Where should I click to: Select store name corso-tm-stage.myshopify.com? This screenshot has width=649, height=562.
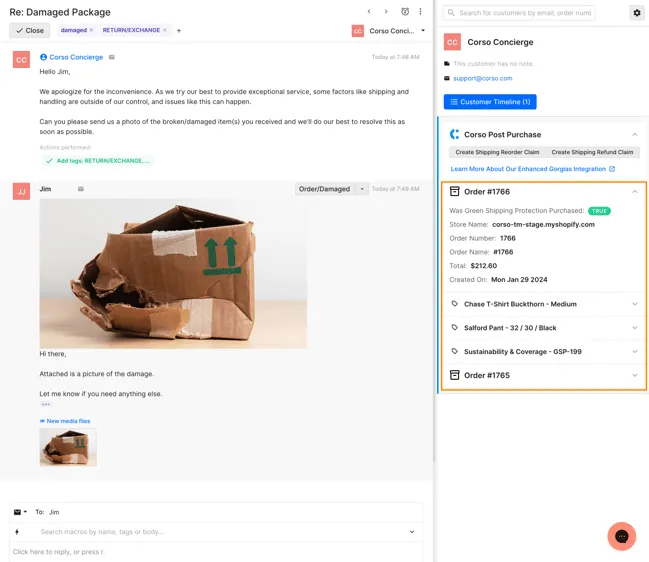(x=543, y=224)
